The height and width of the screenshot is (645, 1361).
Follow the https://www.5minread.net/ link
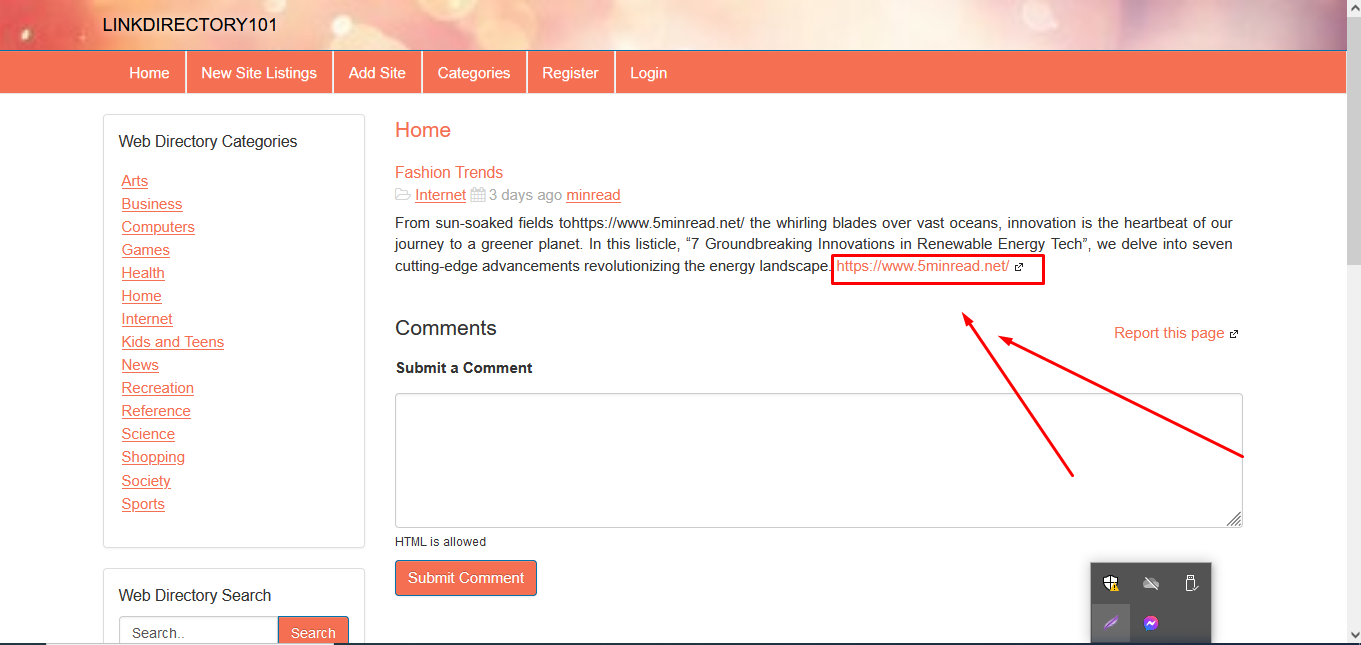tap(922, 267)
